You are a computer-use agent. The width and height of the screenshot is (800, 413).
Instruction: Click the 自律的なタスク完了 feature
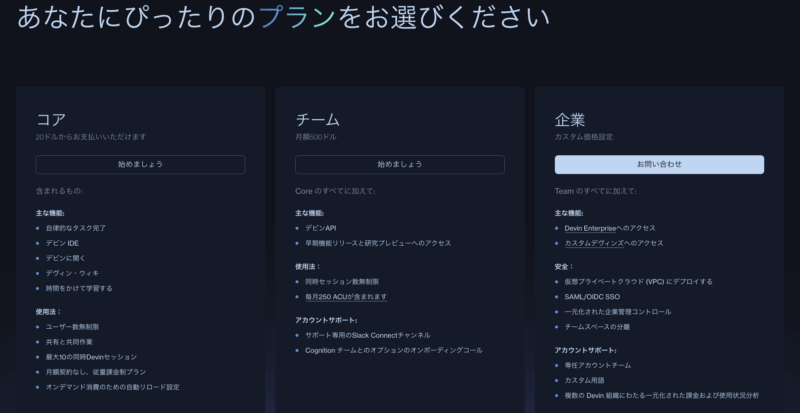[x=76, y=228]
